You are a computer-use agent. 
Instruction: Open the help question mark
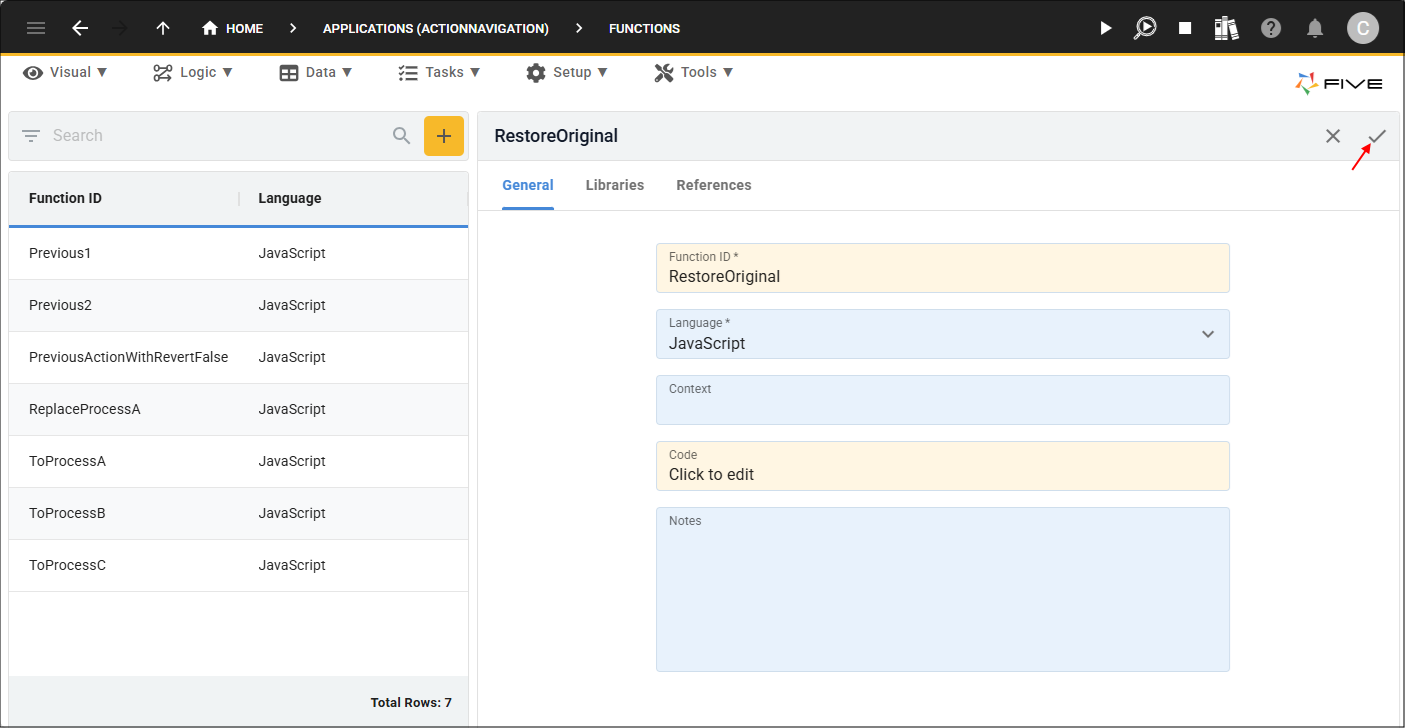coord(1271,28)
